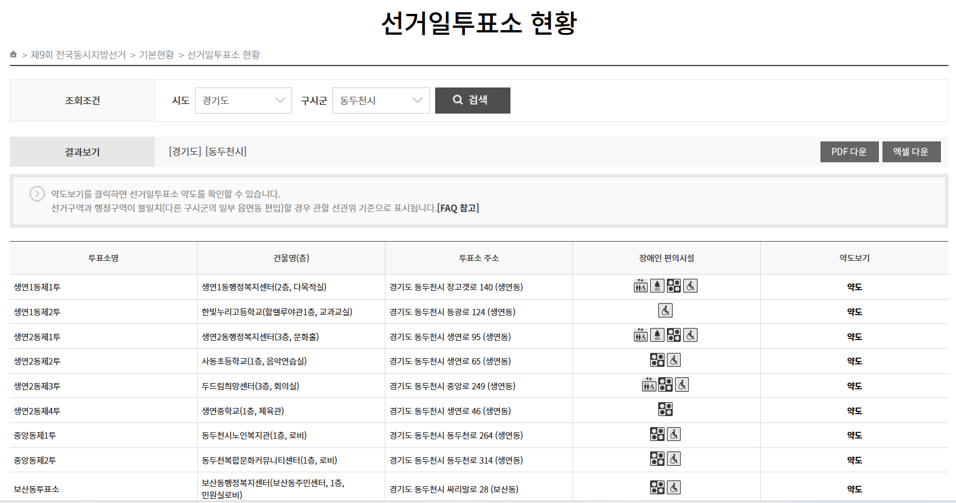Click the 생연1동제1투 polling place name
This screenshot has height=503, width=956.
point(37,287)
